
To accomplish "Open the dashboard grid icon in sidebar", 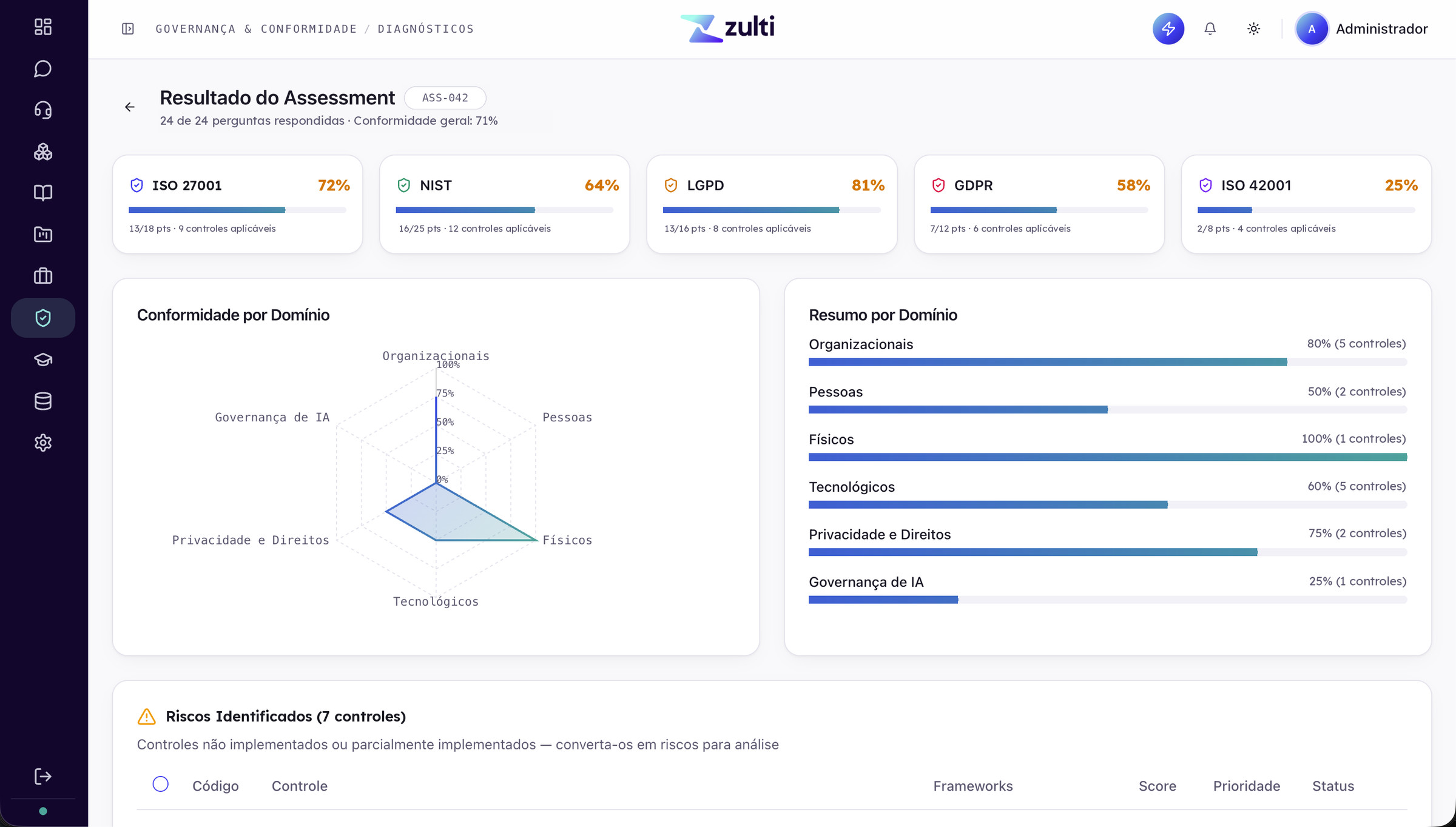I will pos(42,27).
